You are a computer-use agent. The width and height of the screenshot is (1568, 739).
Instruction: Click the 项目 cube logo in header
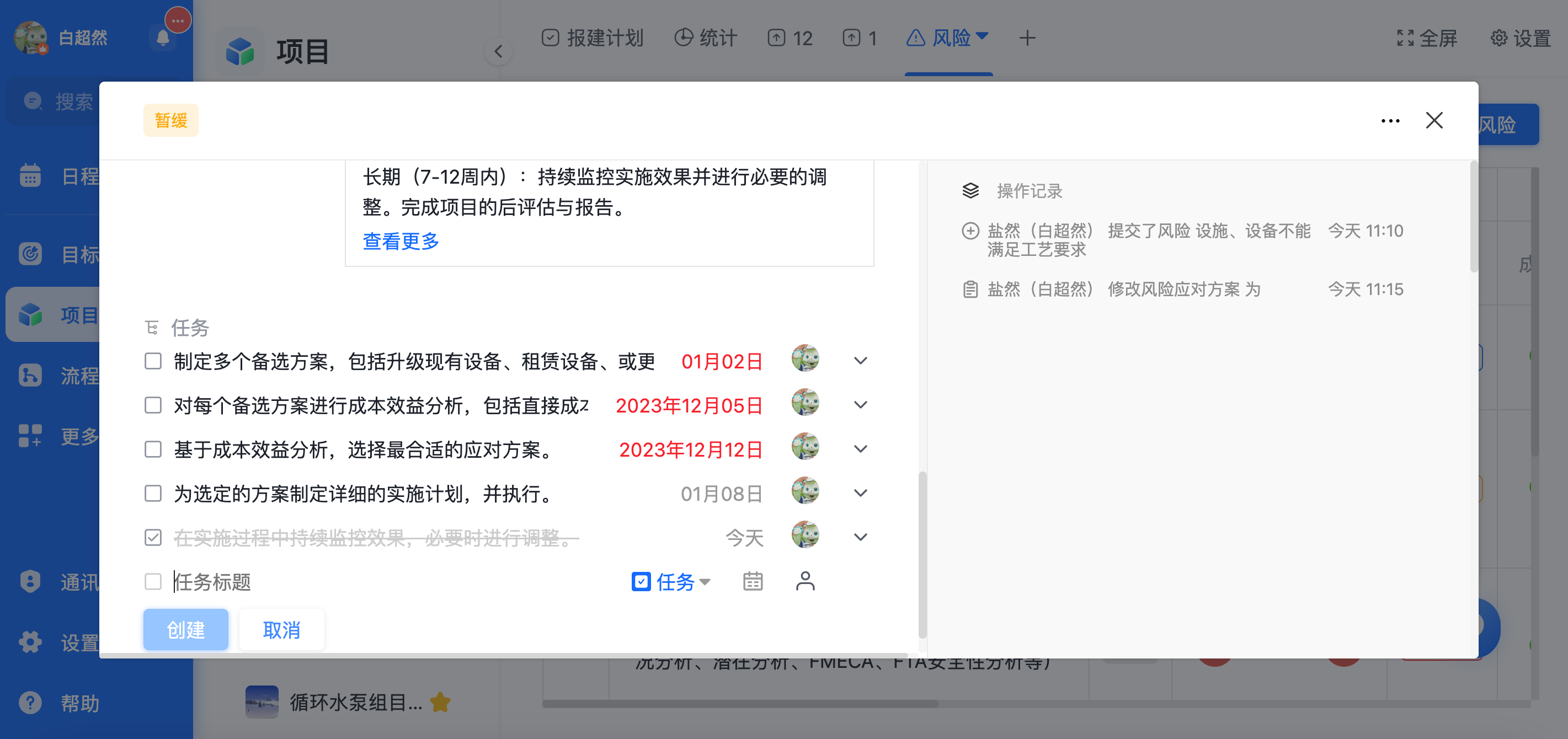coord(240,52)
